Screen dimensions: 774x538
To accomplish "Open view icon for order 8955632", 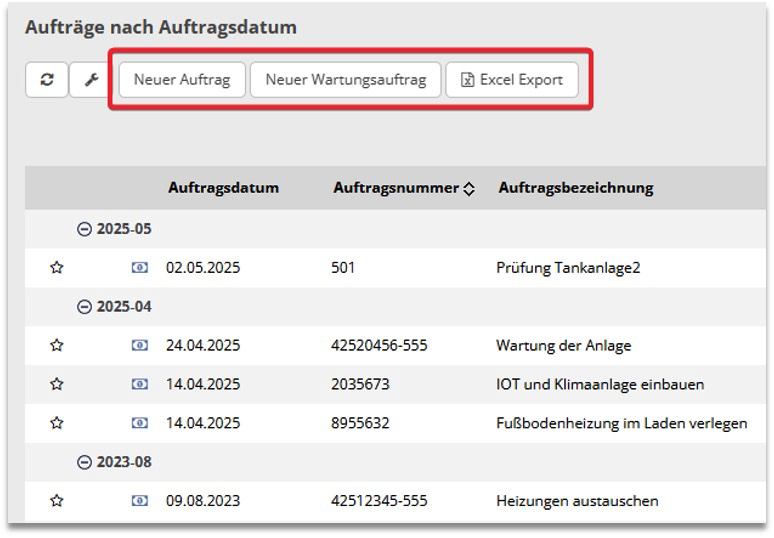I will [x=140, y=423].
